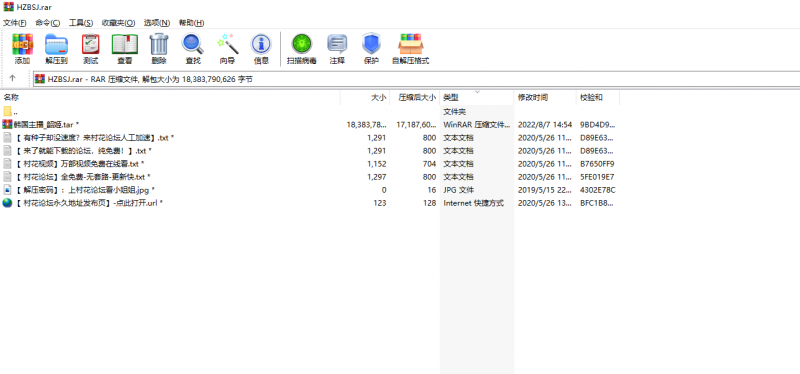Click size value 1,152
The width and height of the screenshot is (800, 374).
pyautogui.click(x=377, y=164)
